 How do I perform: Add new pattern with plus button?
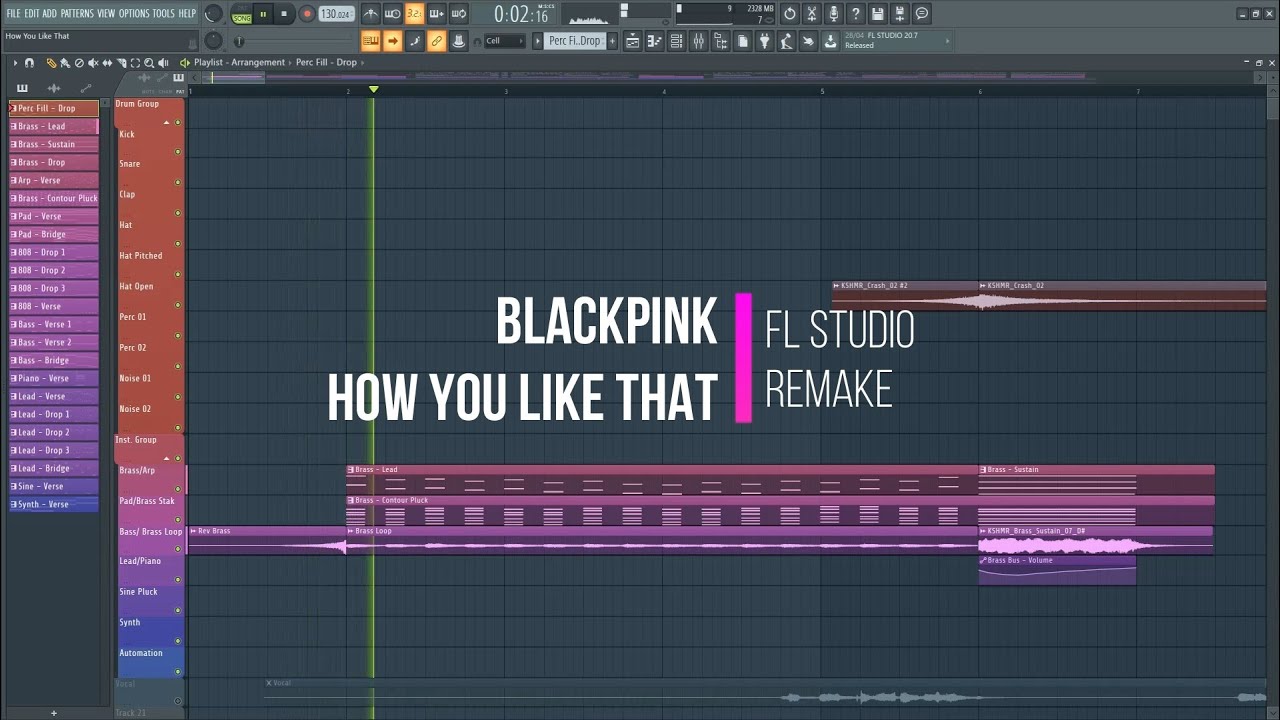(x=612, y=41)
